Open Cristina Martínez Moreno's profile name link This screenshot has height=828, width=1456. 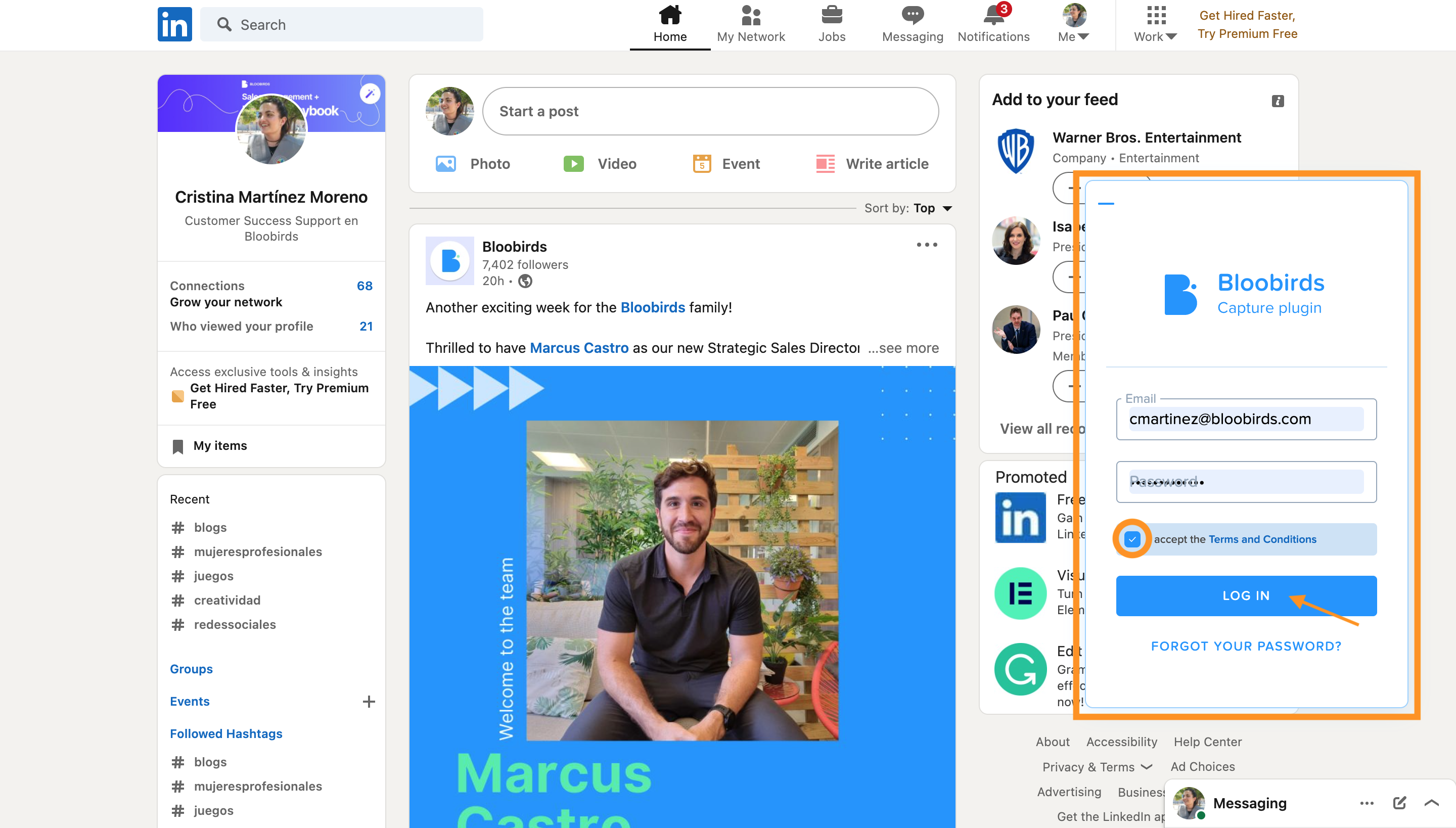(271, 197)
